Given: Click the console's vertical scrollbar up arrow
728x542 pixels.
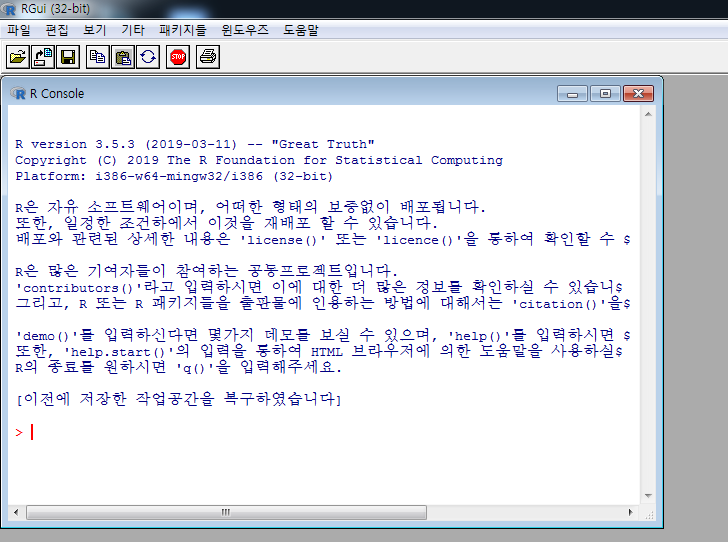Looking at the screenshot, I should click(648, 114).
